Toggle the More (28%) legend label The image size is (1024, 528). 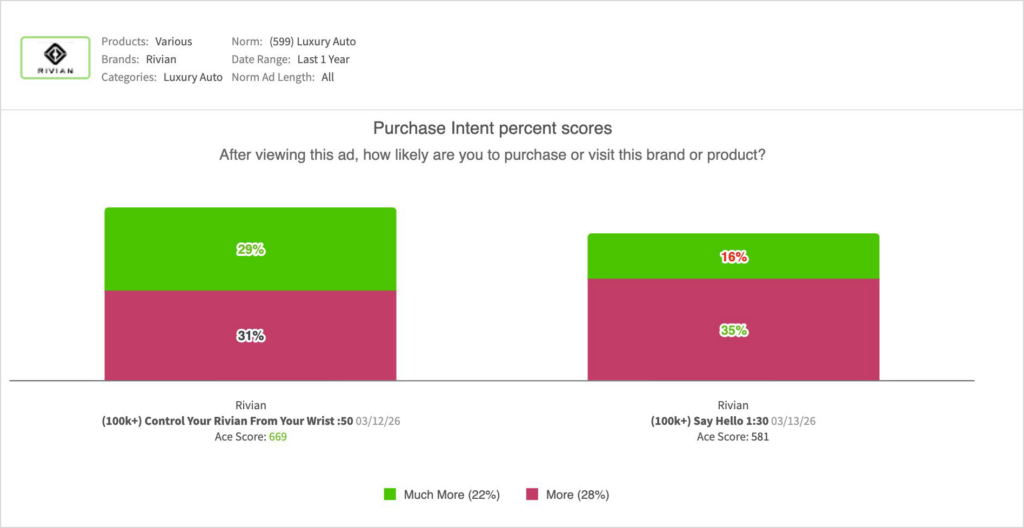(576, 494)
